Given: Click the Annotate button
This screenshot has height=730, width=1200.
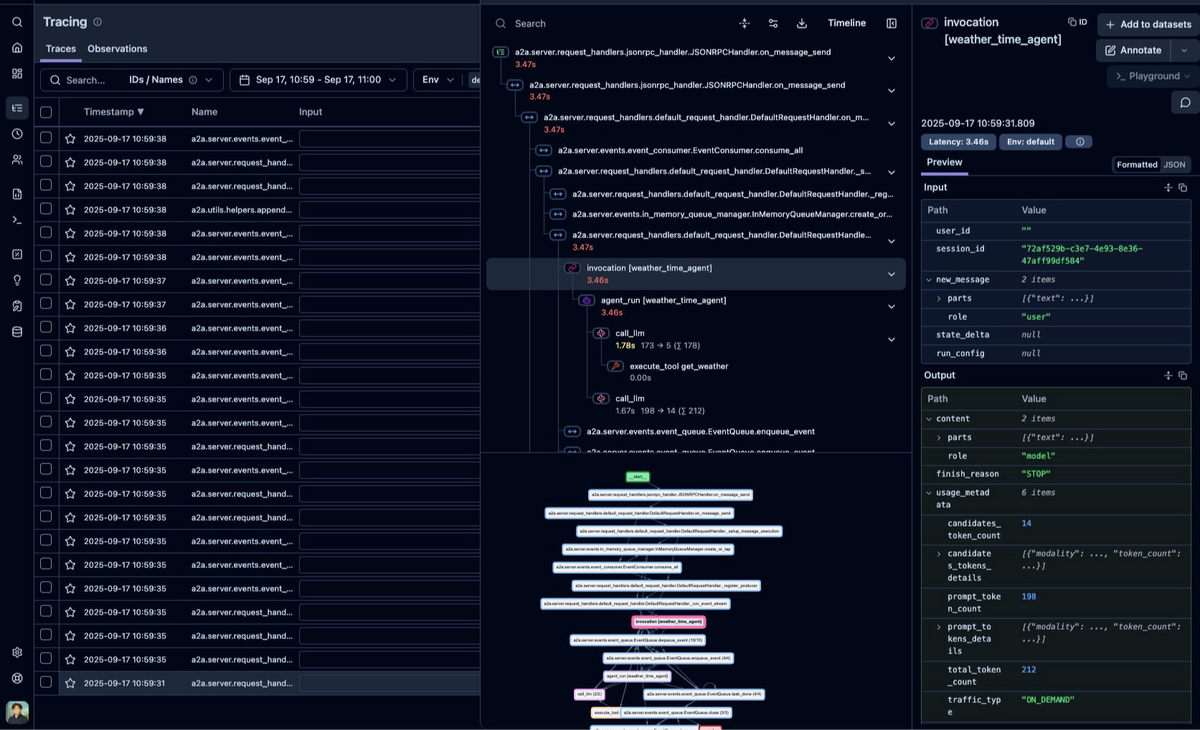Looking at the screenshot, I should pos(1134,50).
